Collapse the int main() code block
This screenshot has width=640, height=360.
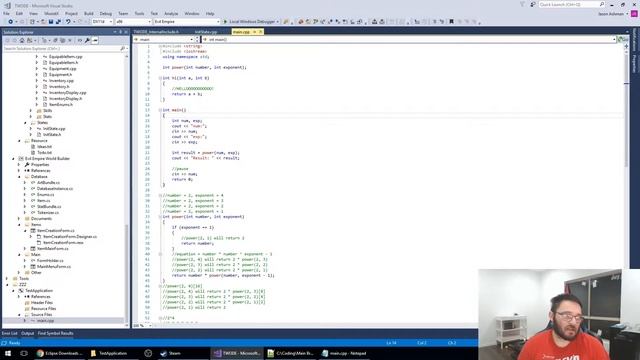pyautogui.click(x=160, y=110)
